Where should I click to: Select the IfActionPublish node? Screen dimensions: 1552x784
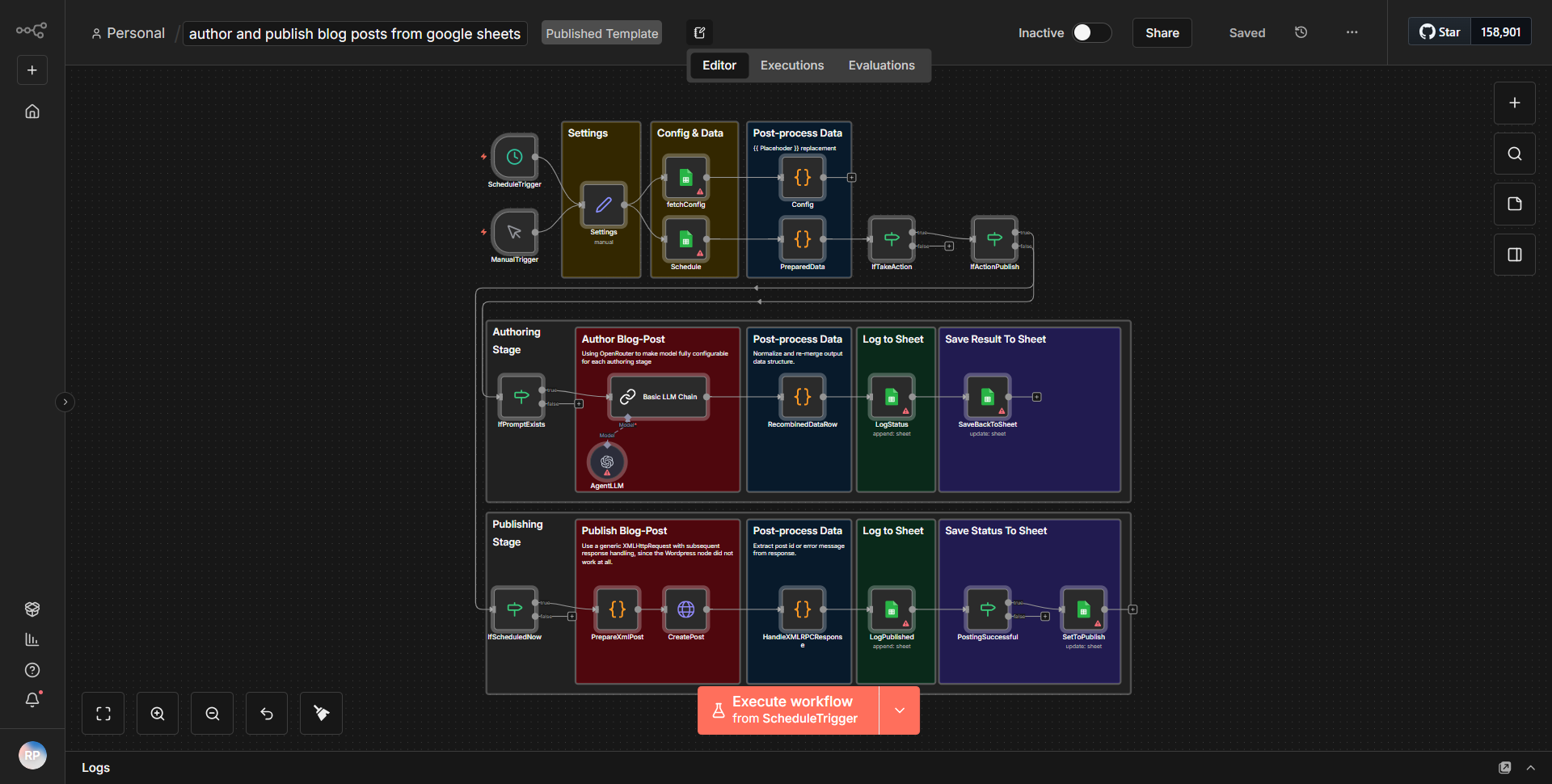point(995,239)
